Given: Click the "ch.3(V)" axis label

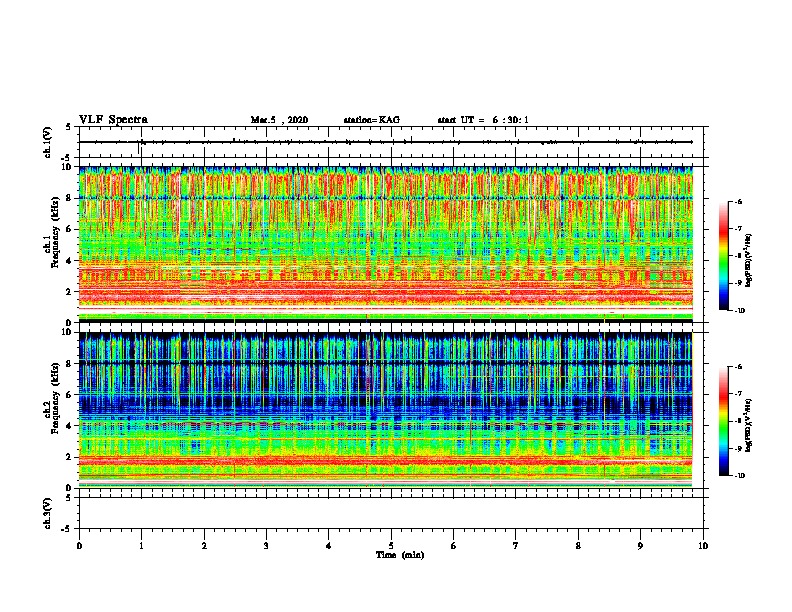Looking at the screenshot, I should 48,513.
